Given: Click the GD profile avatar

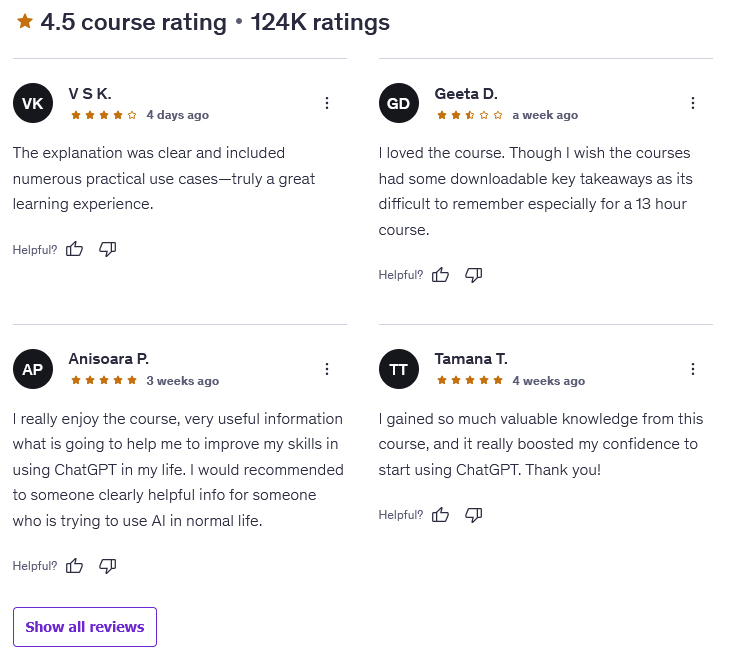Looking at the screenshot, I should [398, 104].
